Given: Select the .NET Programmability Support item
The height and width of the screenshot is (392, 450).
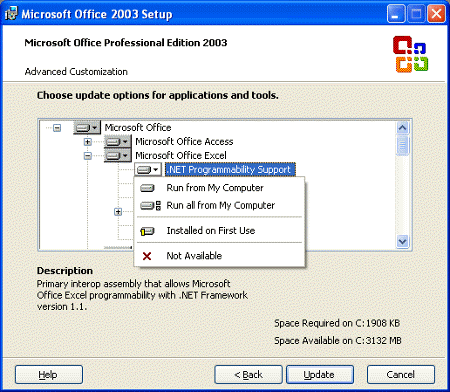Looking at the screenshot, I should [x=230, y=170].
